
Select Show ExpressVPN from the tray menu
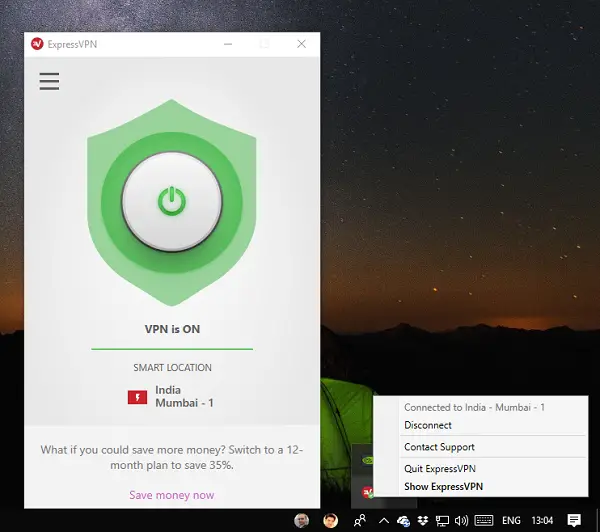(443, 486)
